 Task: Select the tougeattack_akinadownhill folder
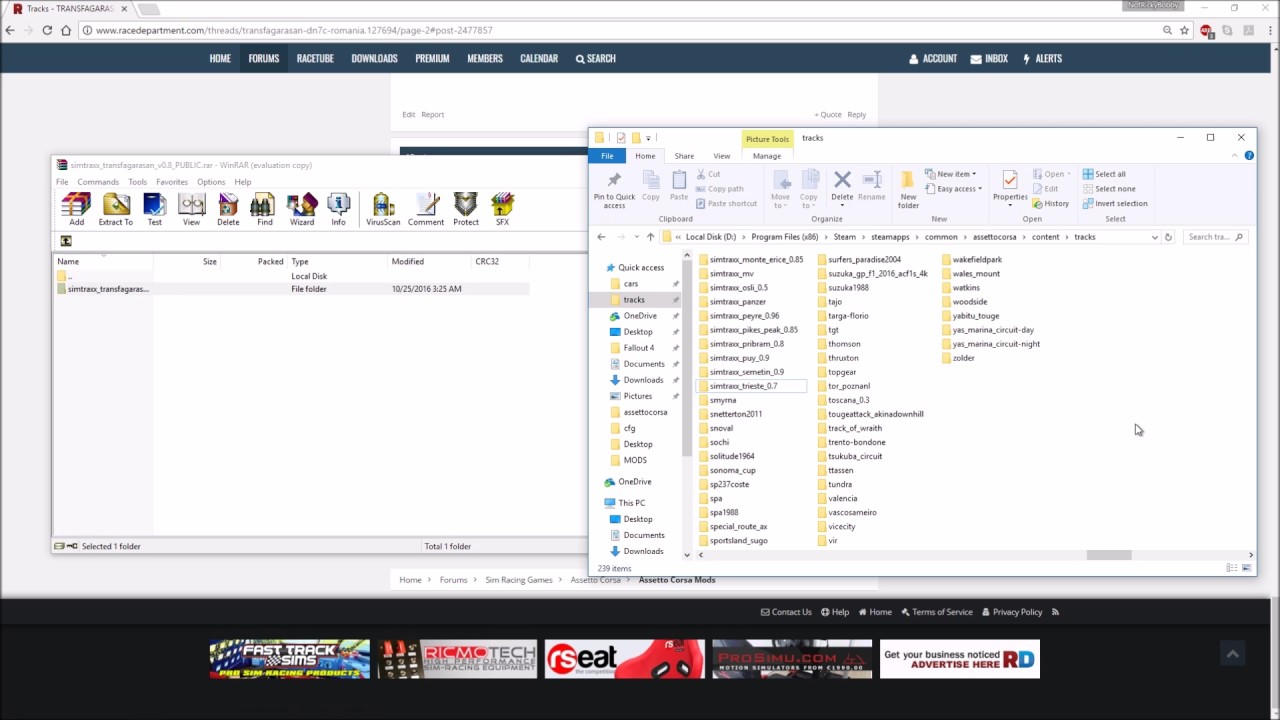point(869,414)
